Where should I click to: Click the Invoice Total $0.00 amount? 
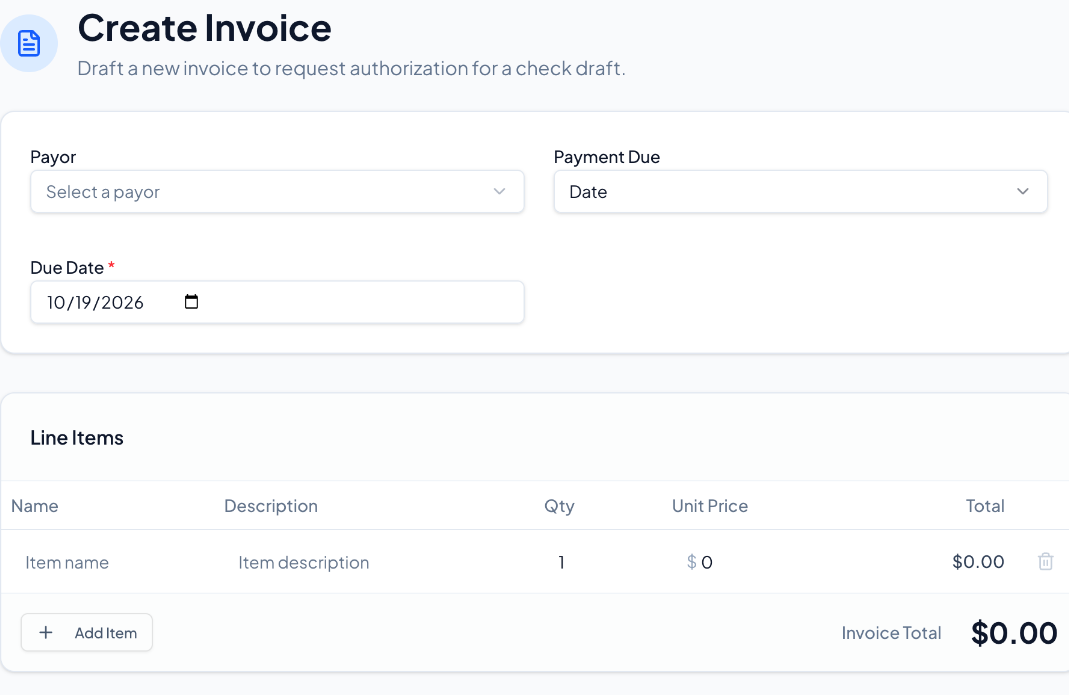[1014, 633]
